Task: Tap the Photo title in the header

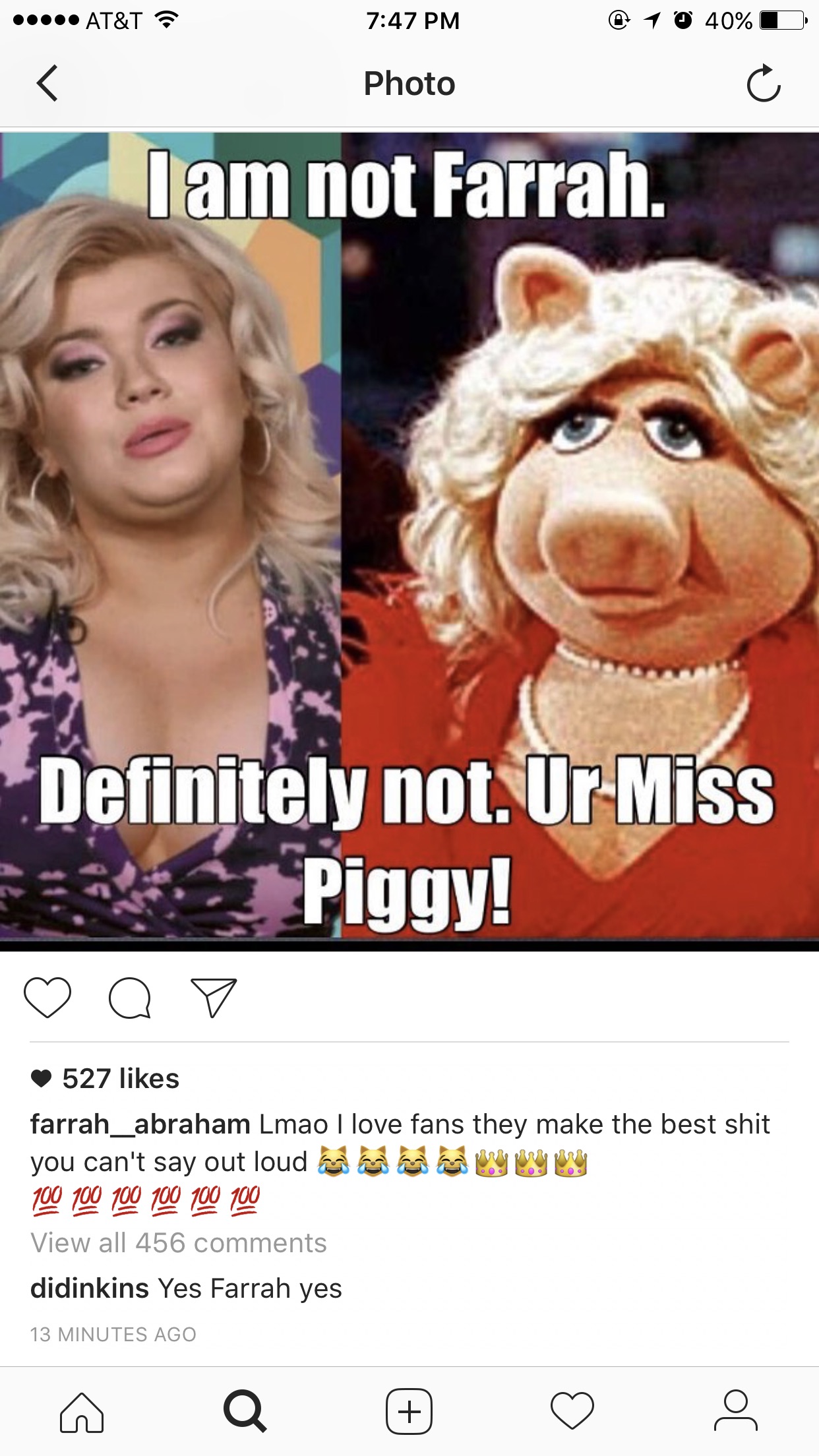Action: tap(409, 84)
